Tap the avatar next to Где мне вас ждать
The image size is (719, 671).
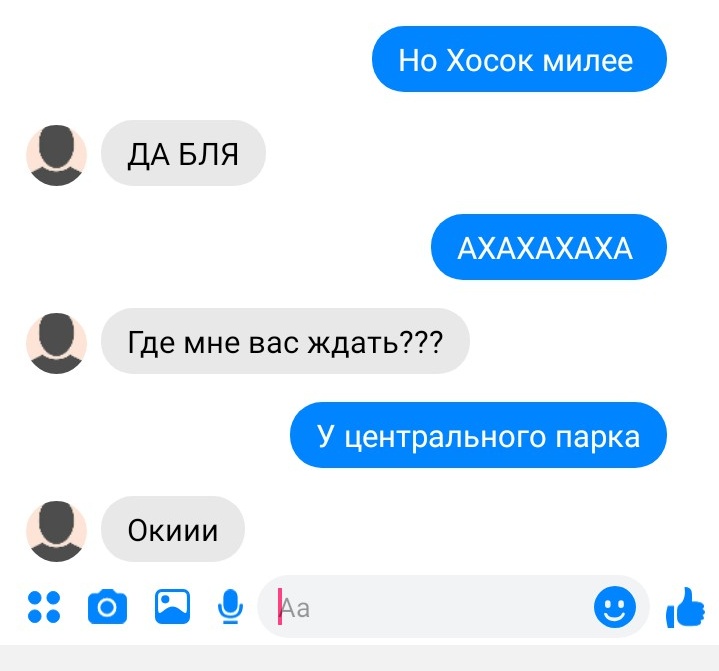pyautogui.click(x=56, y=343)
